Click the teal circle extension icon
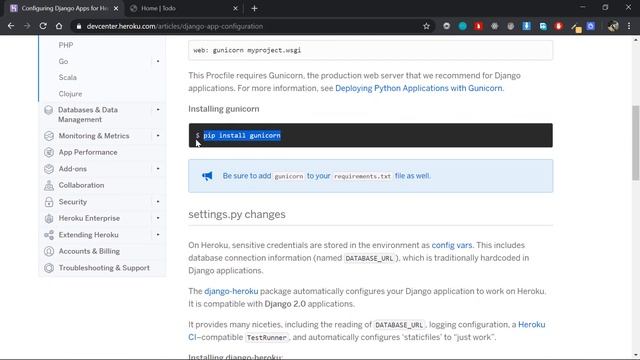This screenshot has height=360, width=640. 462,26
